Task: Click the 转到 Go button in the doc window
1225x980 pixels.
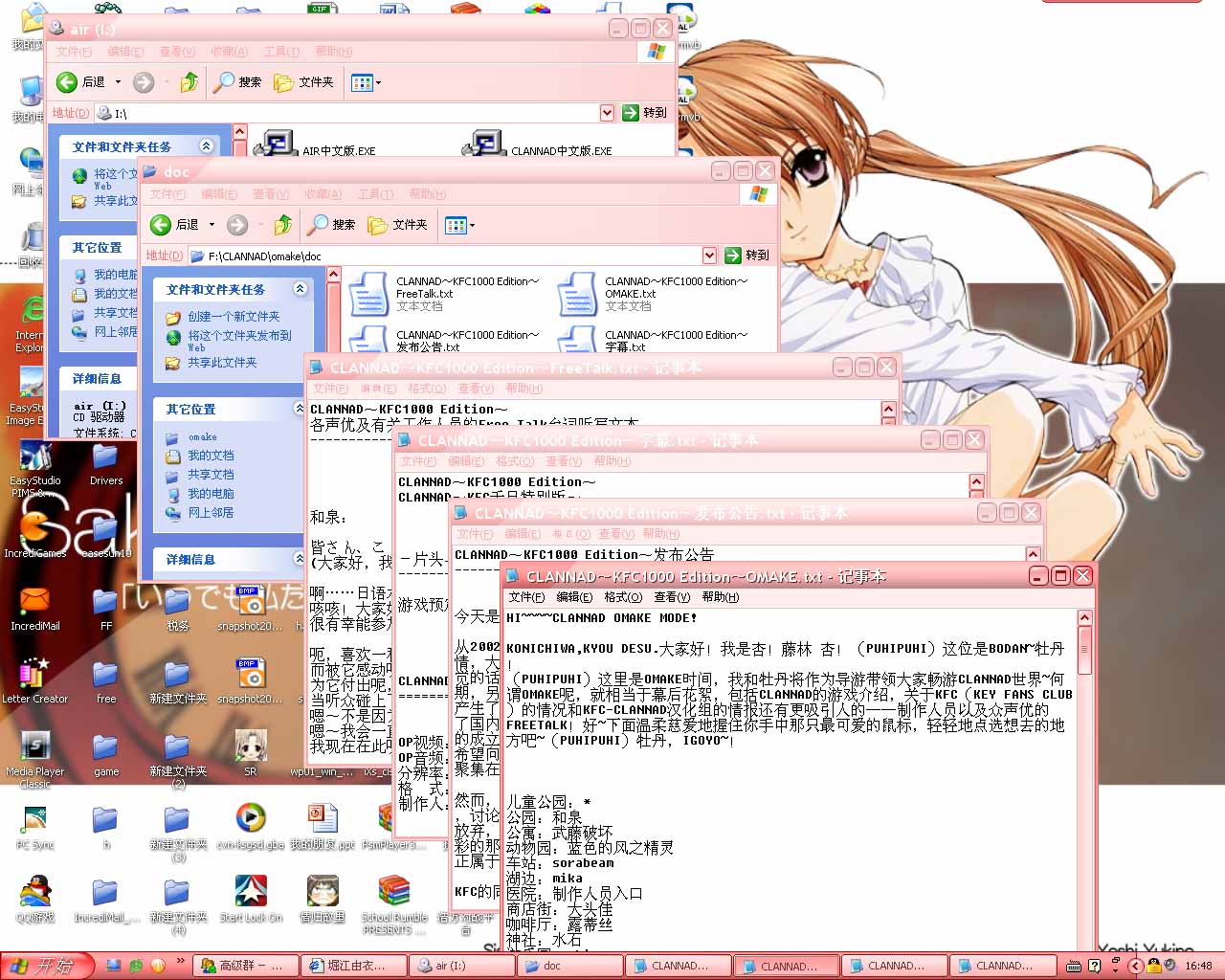Action: coord(747,256)
